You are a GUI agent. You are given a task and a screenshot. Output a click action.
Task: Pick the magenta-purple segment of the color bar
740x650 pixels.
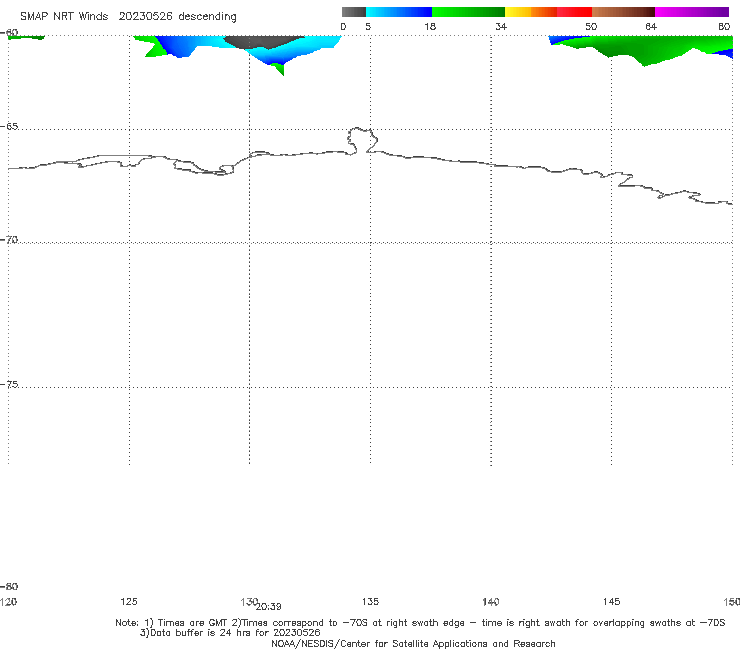click(692, 12)
